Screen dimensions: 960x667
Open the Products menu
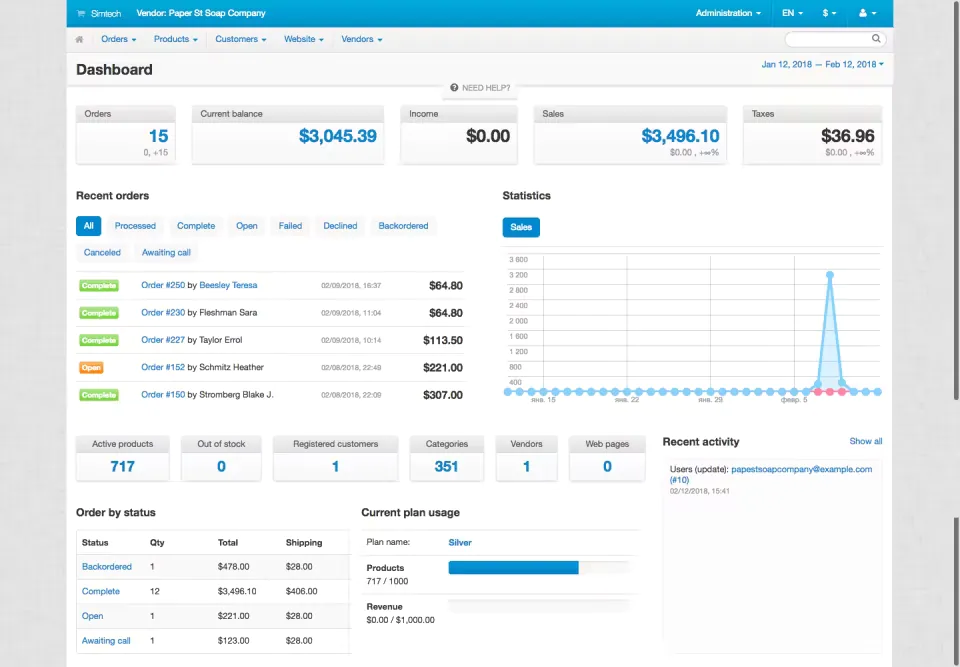[x=175, y=39]
